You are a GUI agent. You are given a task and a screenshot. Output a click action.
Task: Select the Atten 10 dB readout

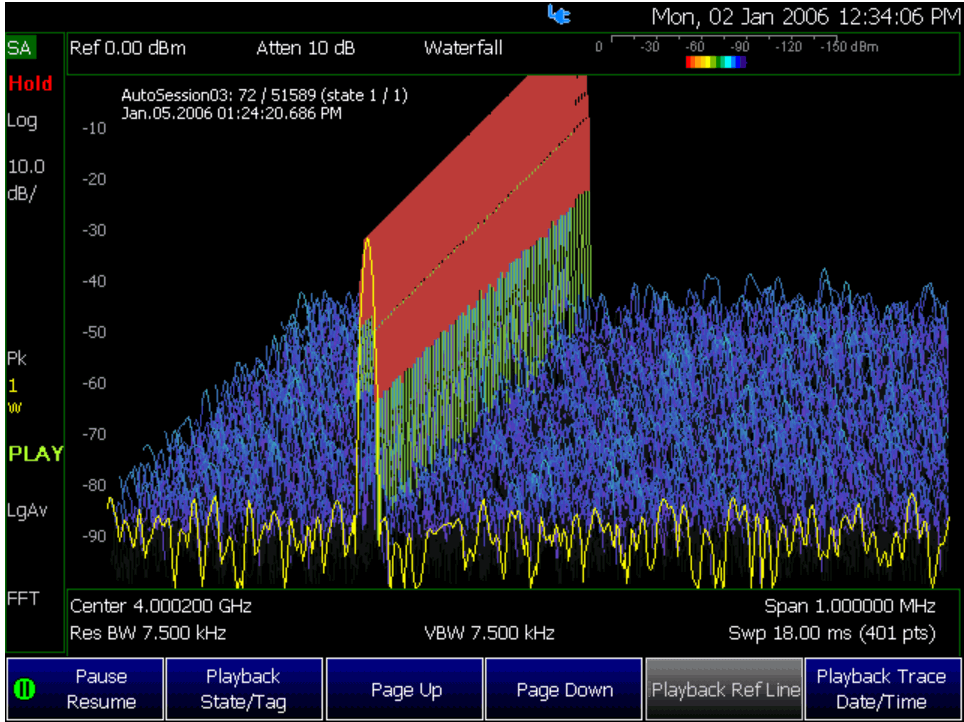pos(306,48)
